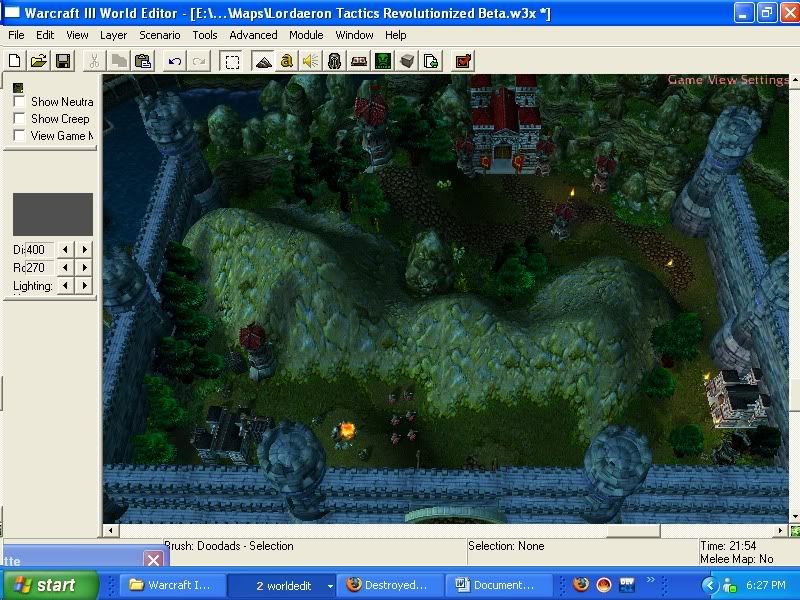Click the Copy toolbar icon
This screenshot has width=800, height=600.
(x=118, y=61)
